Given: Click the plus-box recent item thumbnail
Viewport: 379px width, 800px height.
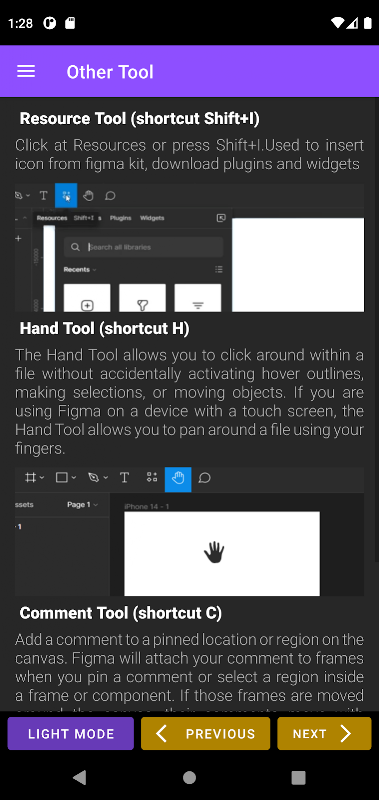Looking at the screenshot, I should (x=87, y=298).
